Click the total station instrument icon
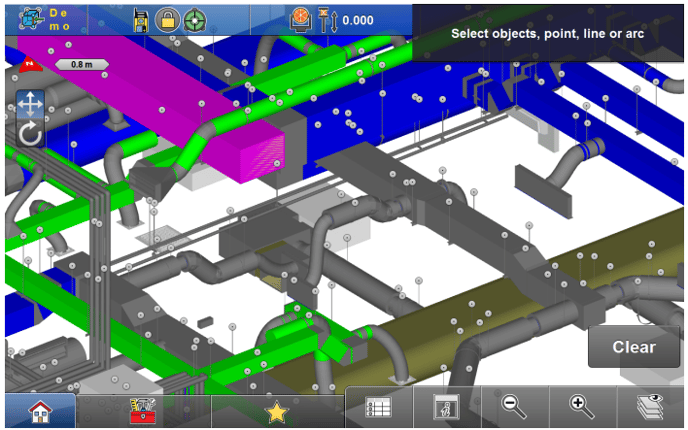The image size is (688, 430). pyautogui.click(x=143, y=19)
